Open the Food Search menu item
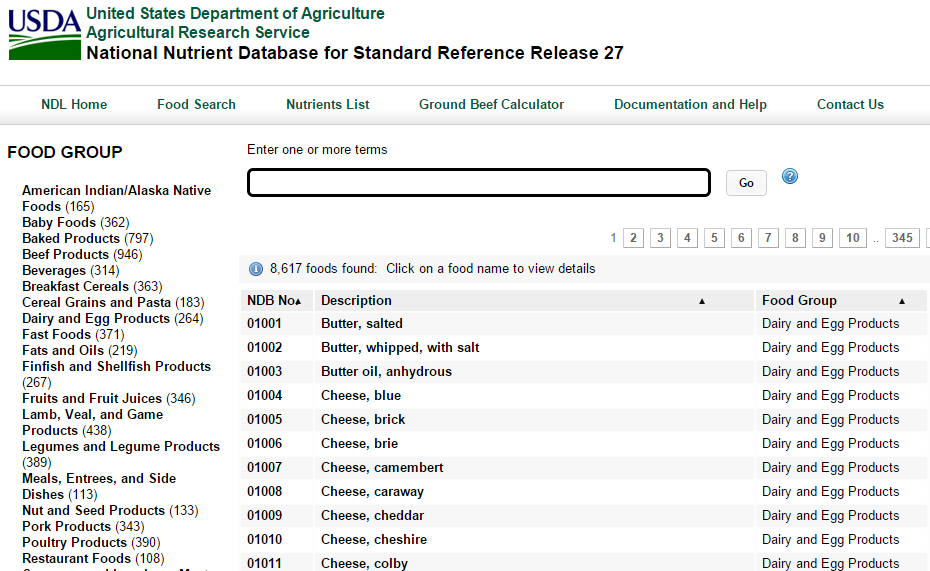This screenshot has width=930, height=571. pos(196,104)
